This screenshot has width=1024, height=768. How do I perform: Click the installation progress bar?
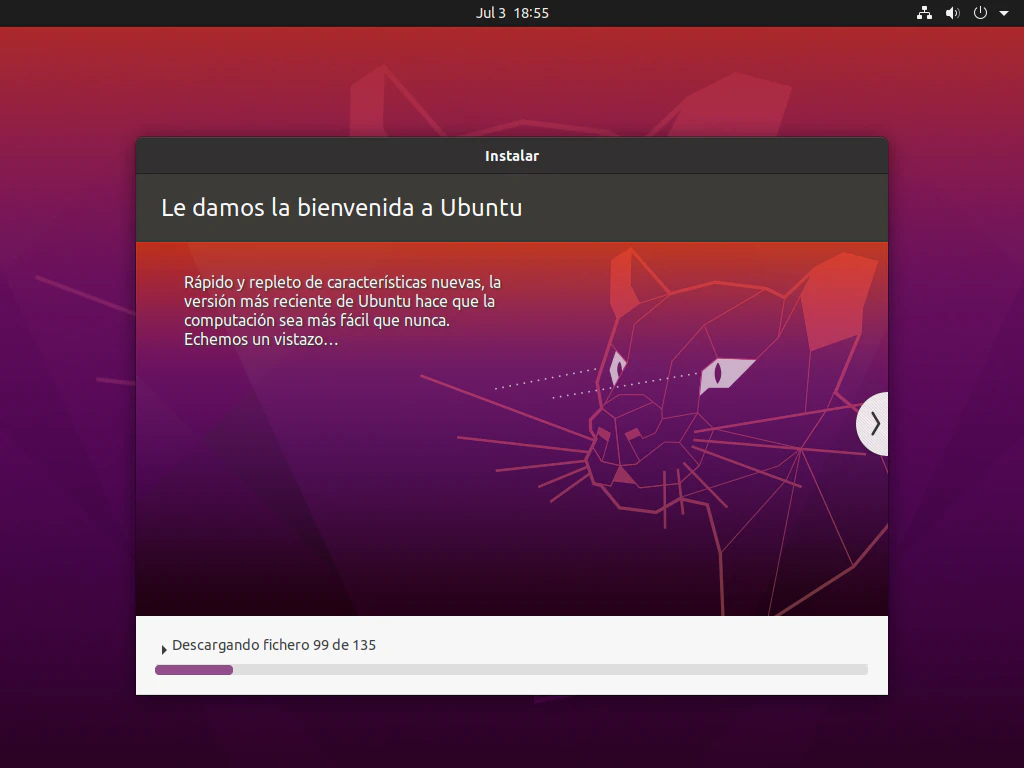coord(511,669)
